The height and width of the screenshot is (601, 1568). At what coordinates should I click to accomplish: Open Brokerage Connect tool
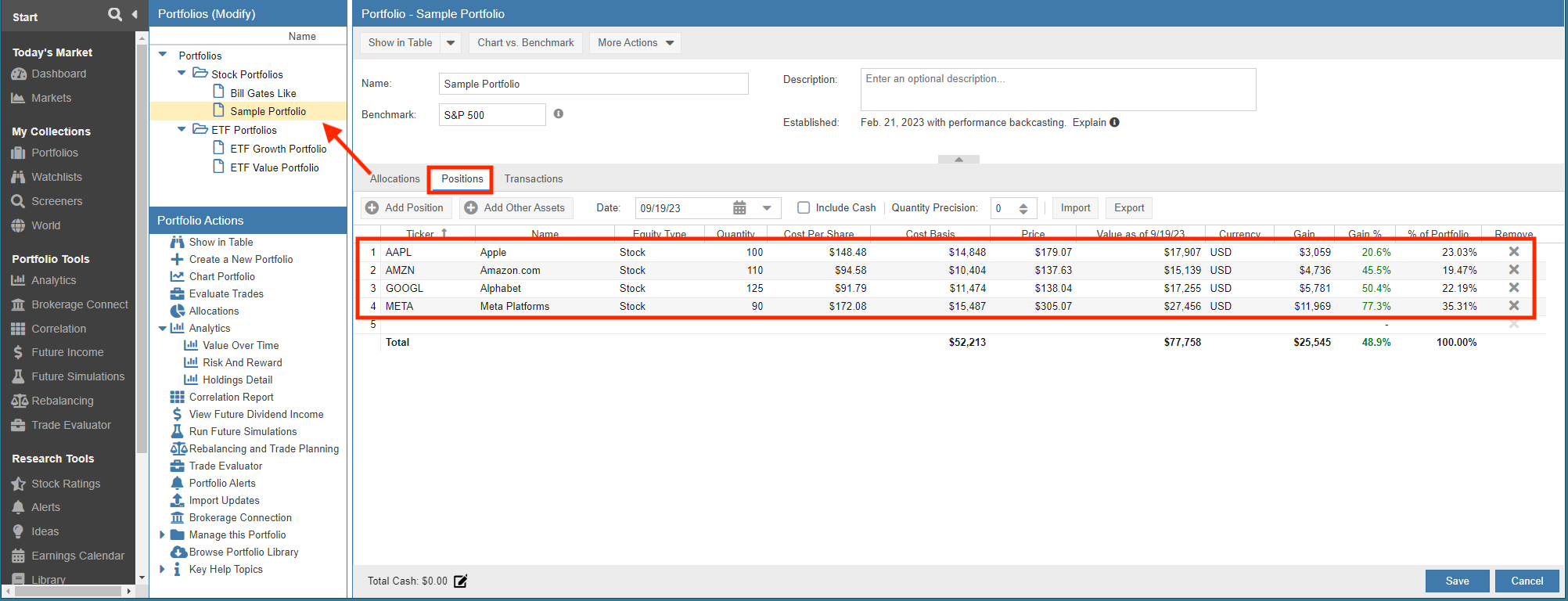point(79,304)
